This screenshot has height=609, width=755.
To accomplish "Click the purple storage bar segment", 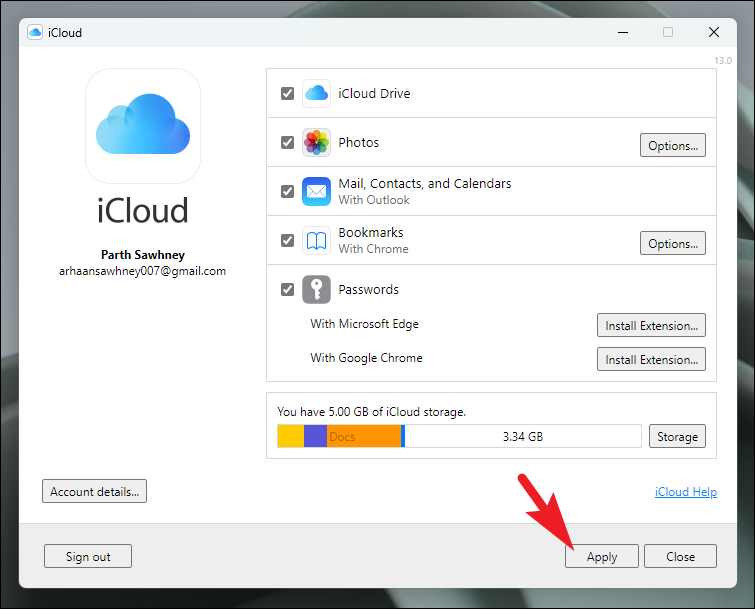I will click(315, 436).
